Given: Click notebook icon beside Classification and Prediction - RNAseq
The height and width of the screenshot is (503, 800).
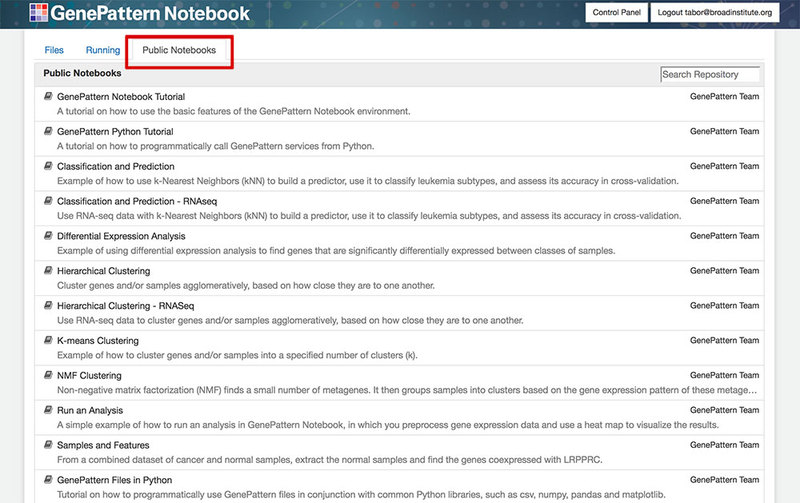Looking at the screenshot, I should [48, 200].
